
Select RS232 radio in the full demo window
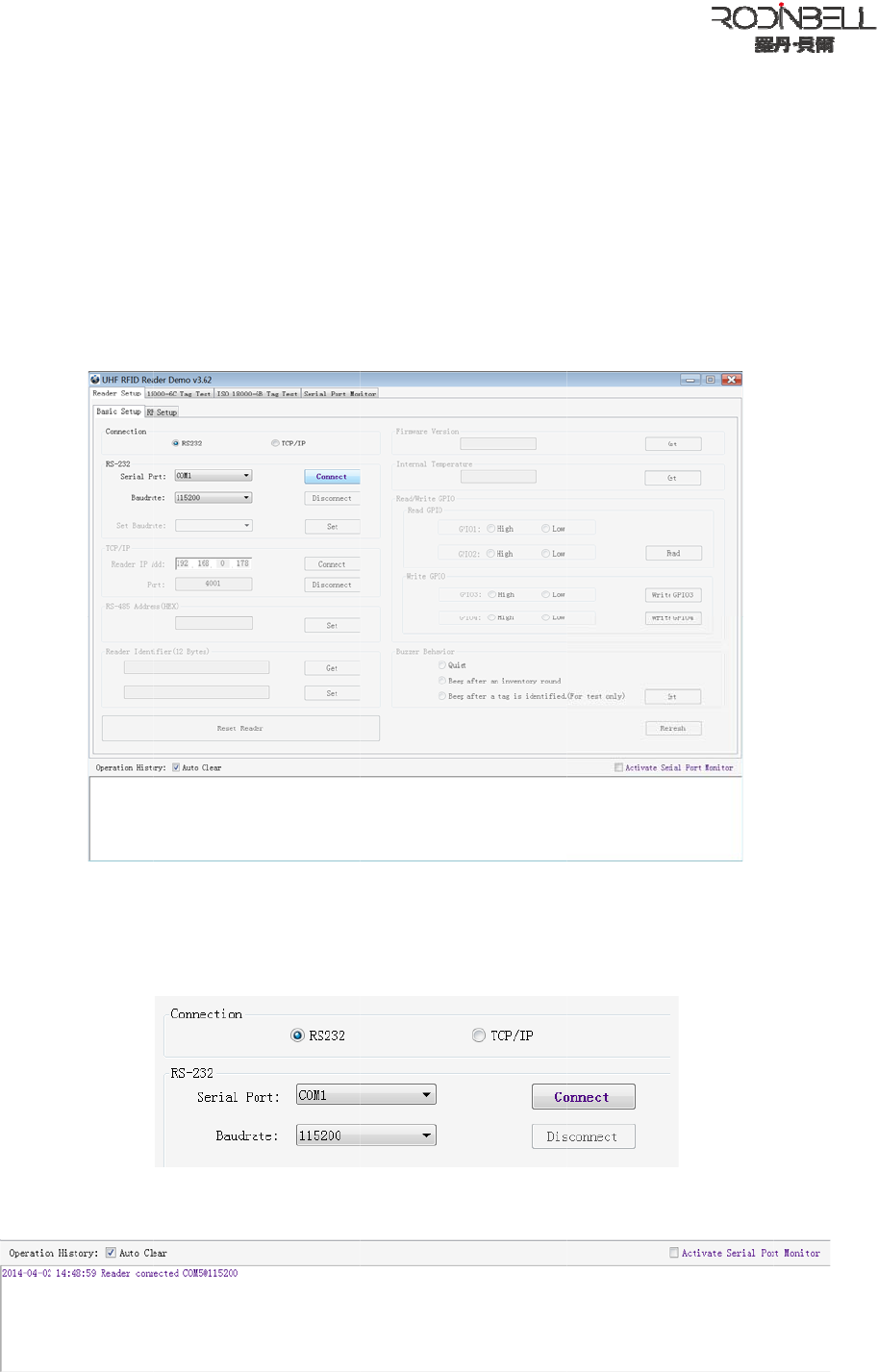click(175, 443)
